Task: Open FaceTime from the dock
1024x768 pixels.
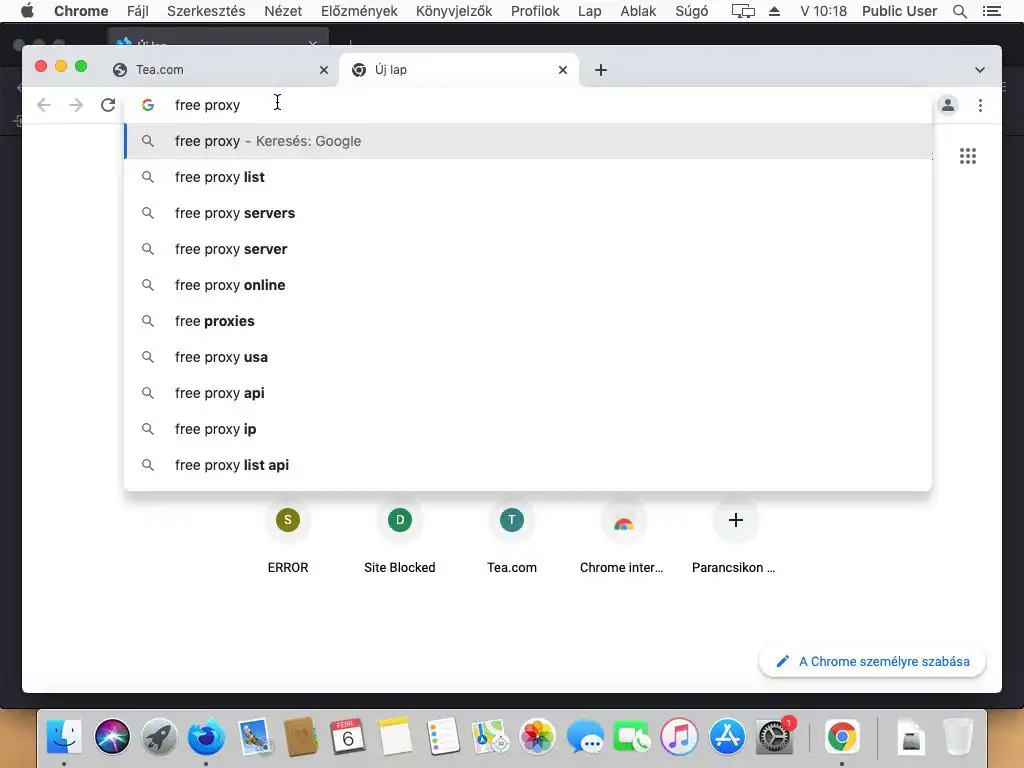Action: coord(632,737)
